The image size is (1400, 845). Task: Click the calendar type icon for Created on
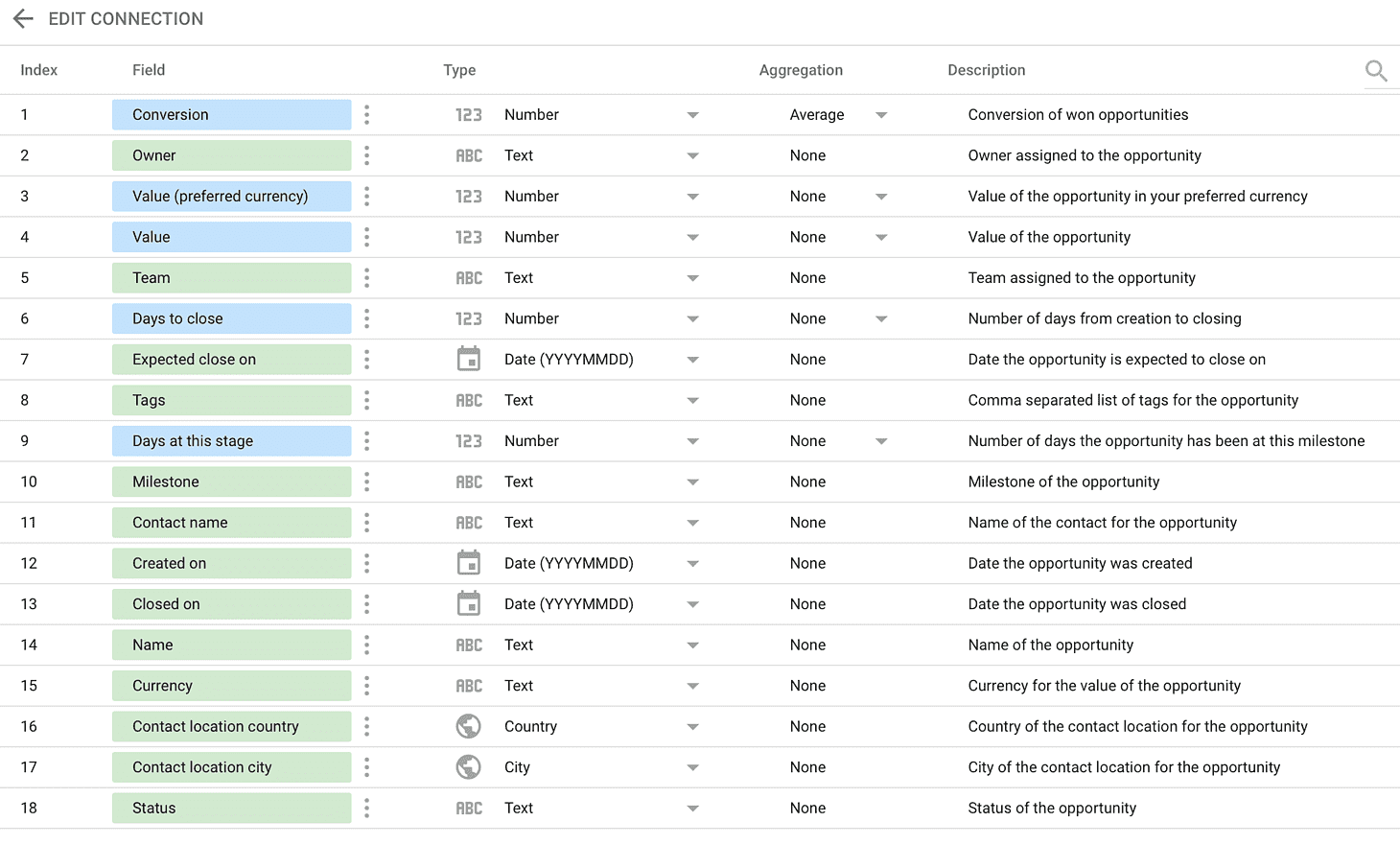pyautogui.click(x=469, y=562)
